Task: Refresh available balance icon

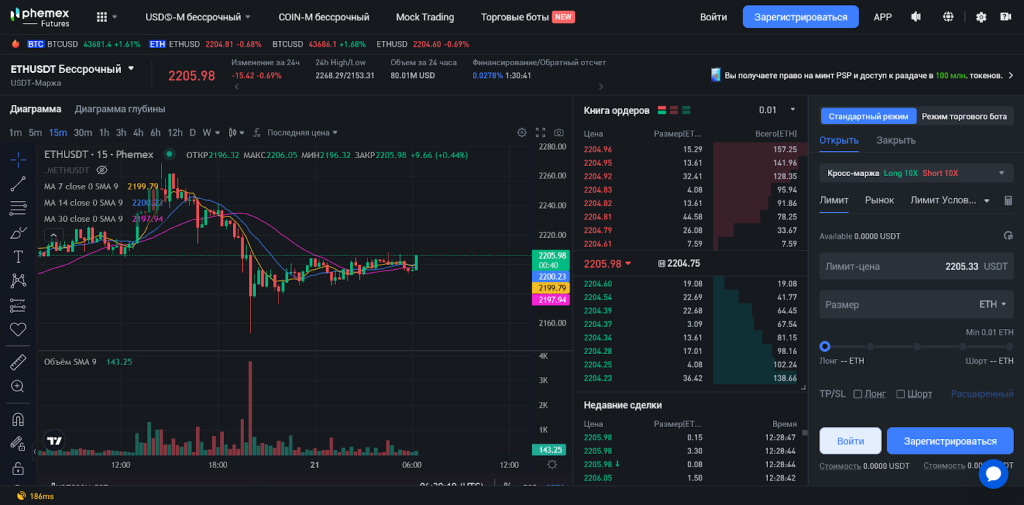Action: tap(1008, 236)
